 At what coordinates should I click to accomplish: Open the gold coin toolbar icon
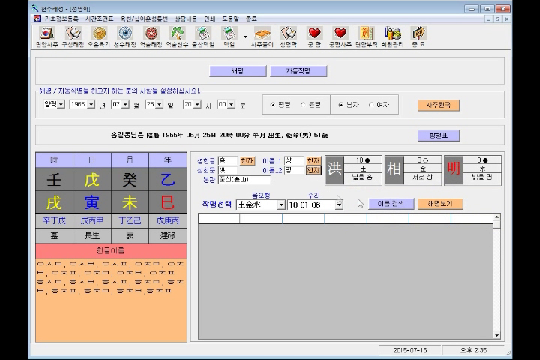pyautogui.click(x=99, y=33)
